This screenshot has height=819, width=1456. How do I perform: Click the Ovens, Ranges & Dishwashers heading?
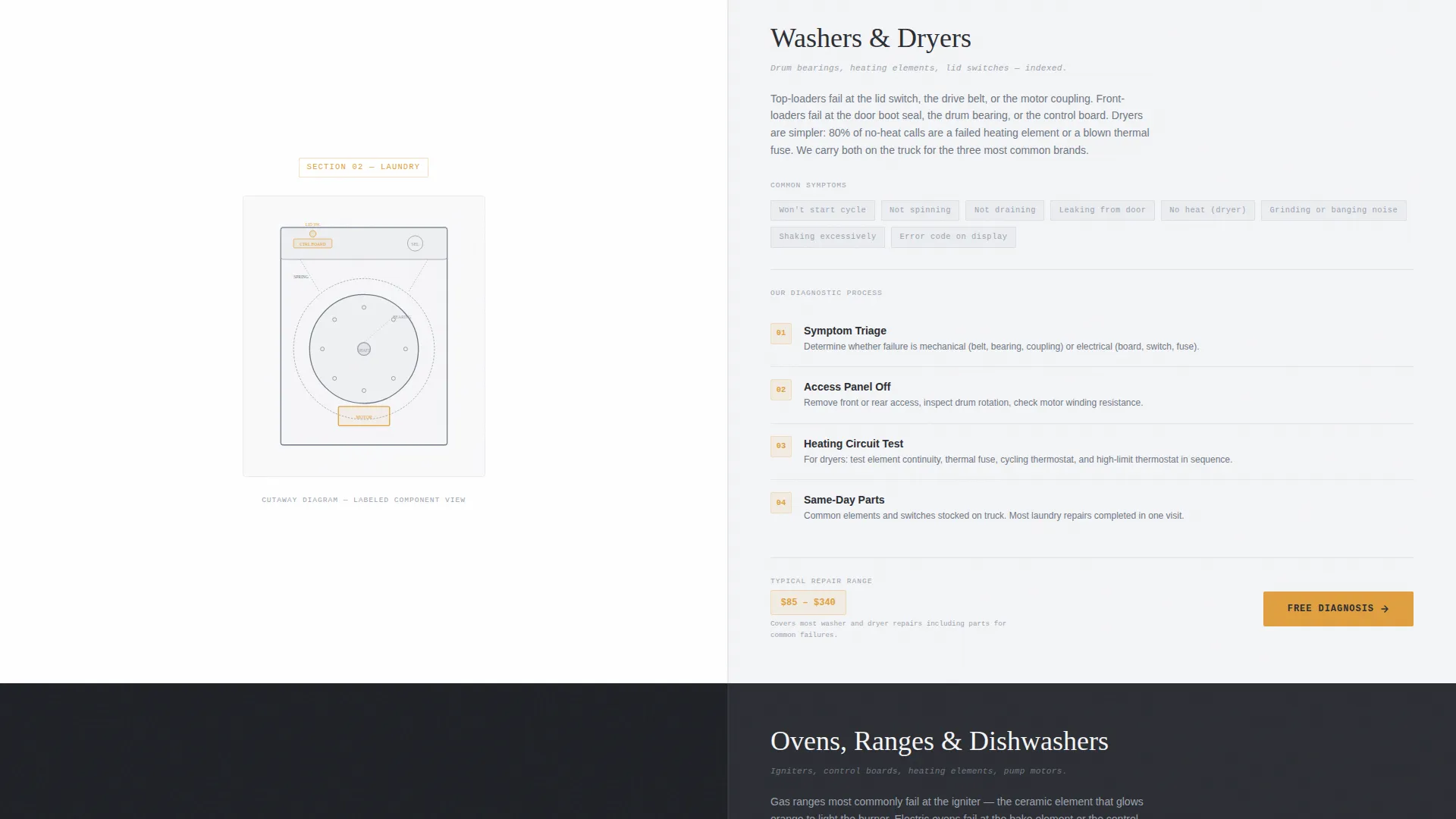click(x=939, y=741)
